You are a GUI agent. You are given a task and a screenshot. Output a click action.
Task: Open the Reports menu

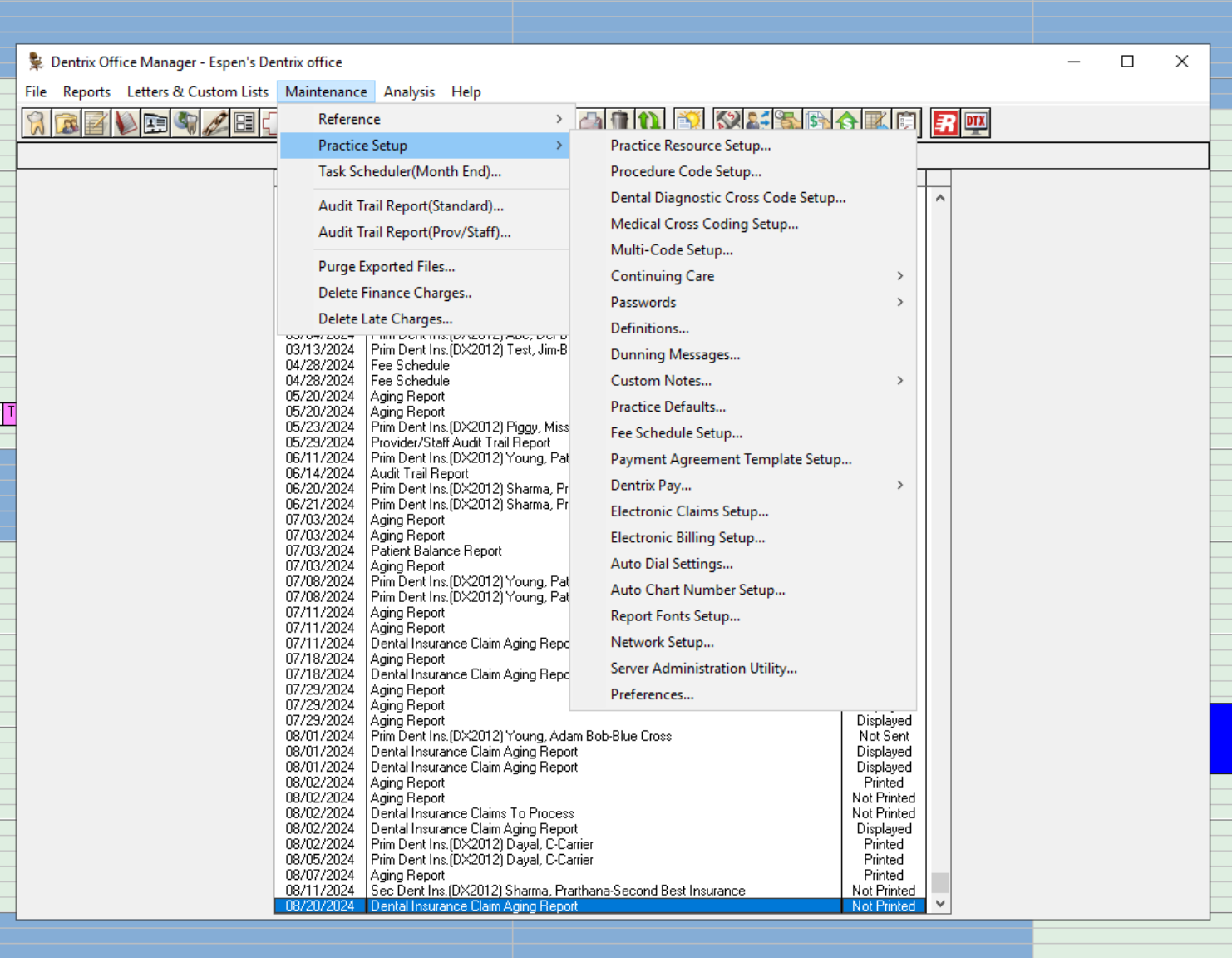86,91
